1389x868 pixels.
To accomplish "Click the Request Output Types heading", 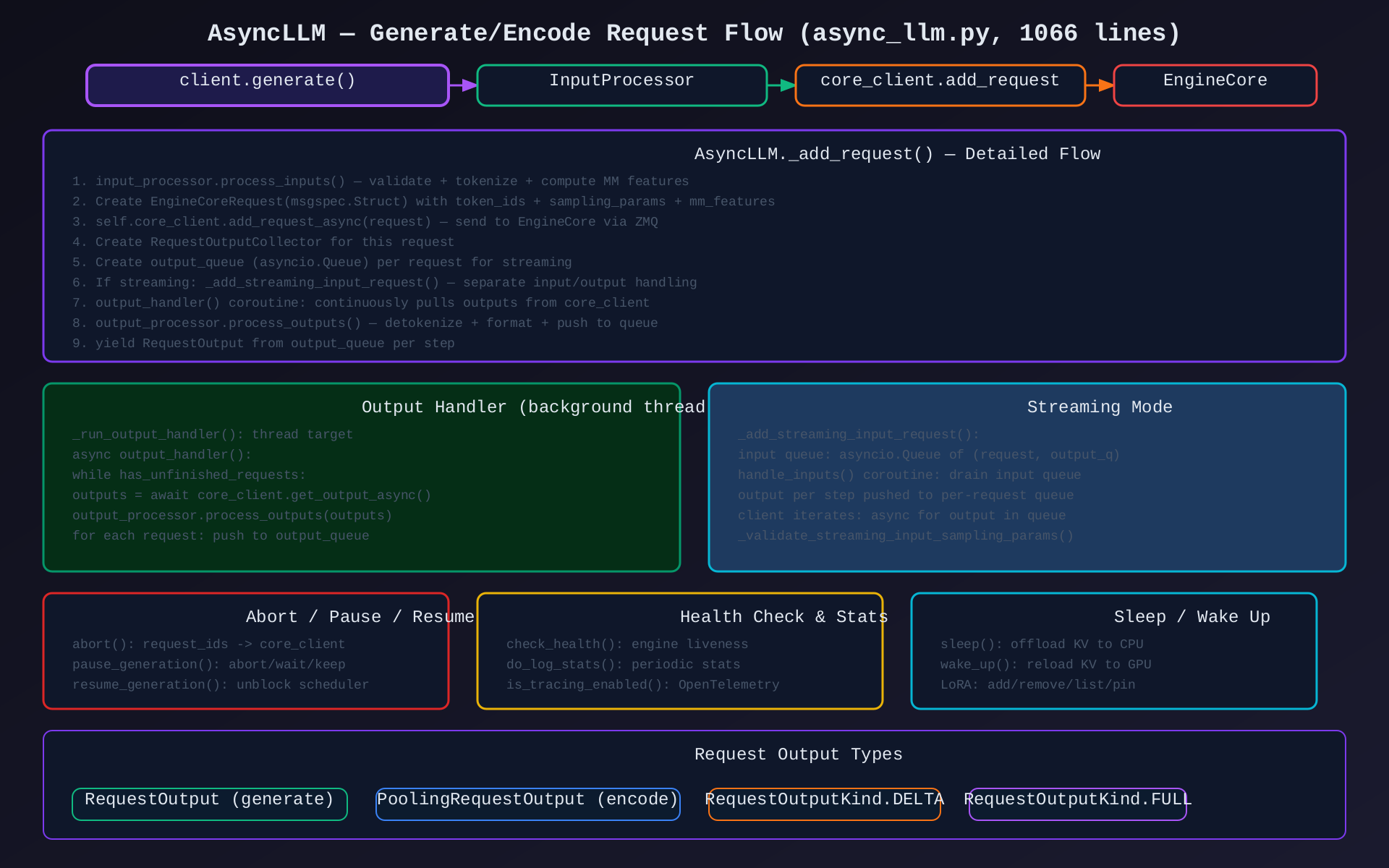I will tap(798, 754).
